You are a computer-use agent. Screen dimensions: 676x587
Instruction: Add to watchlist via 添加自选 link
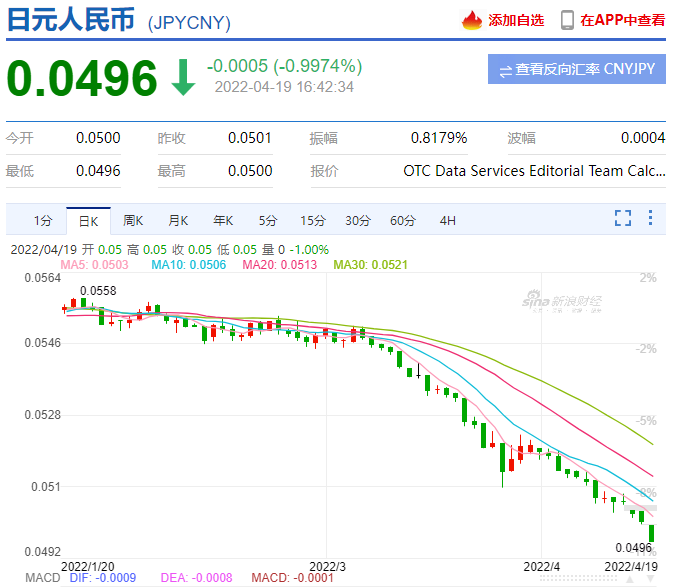(x=516, y=20)
